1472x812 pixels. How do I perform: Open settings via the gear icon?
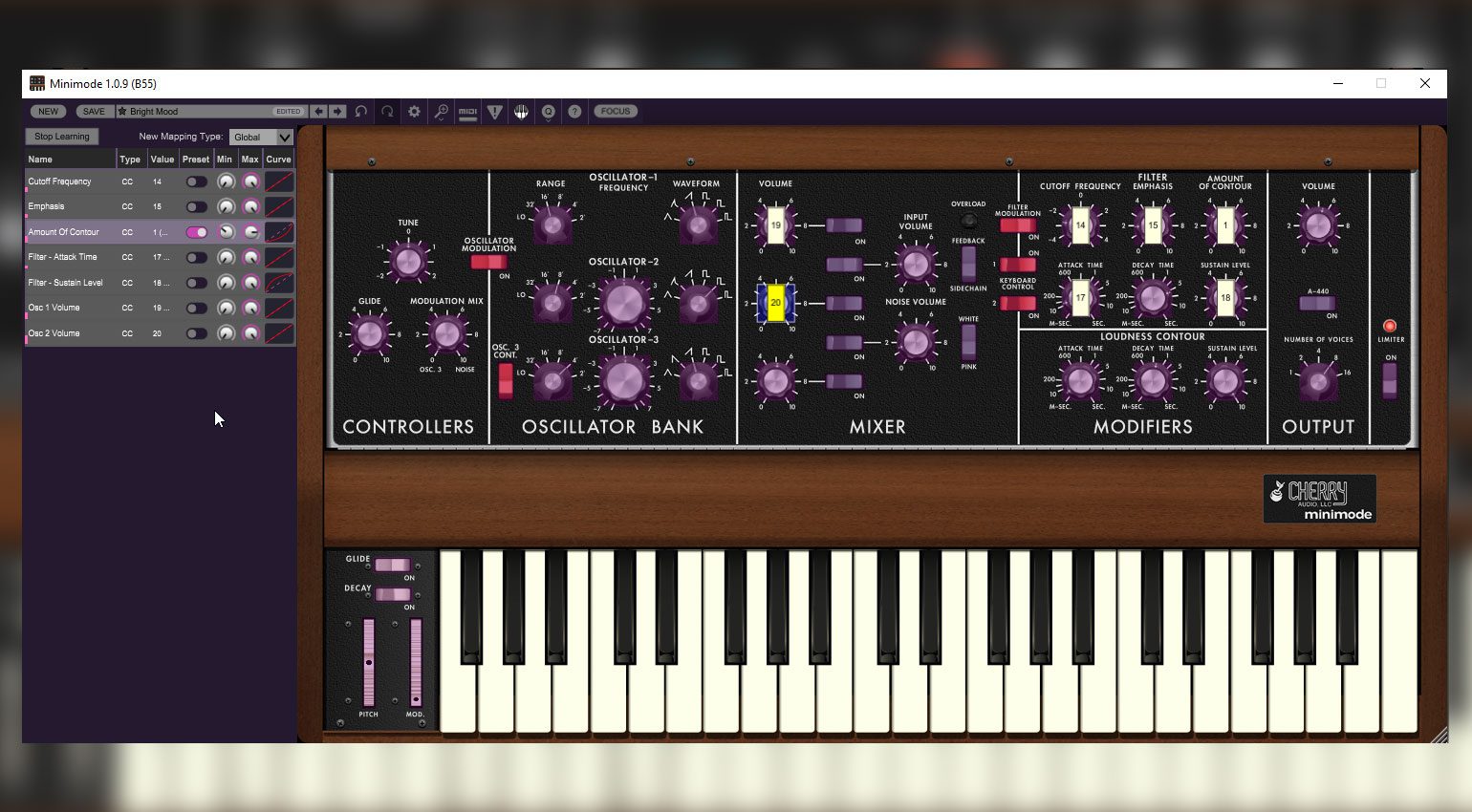(414, 112)
